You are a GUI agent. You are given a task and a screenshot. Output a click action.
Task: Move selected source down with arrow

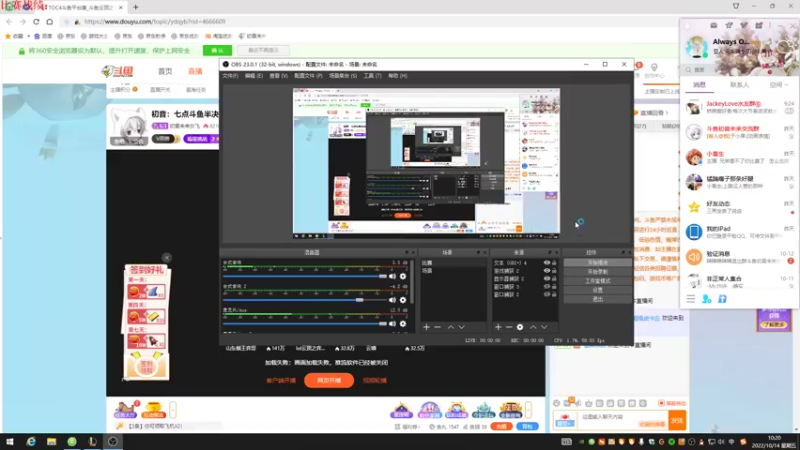[544, 327]
